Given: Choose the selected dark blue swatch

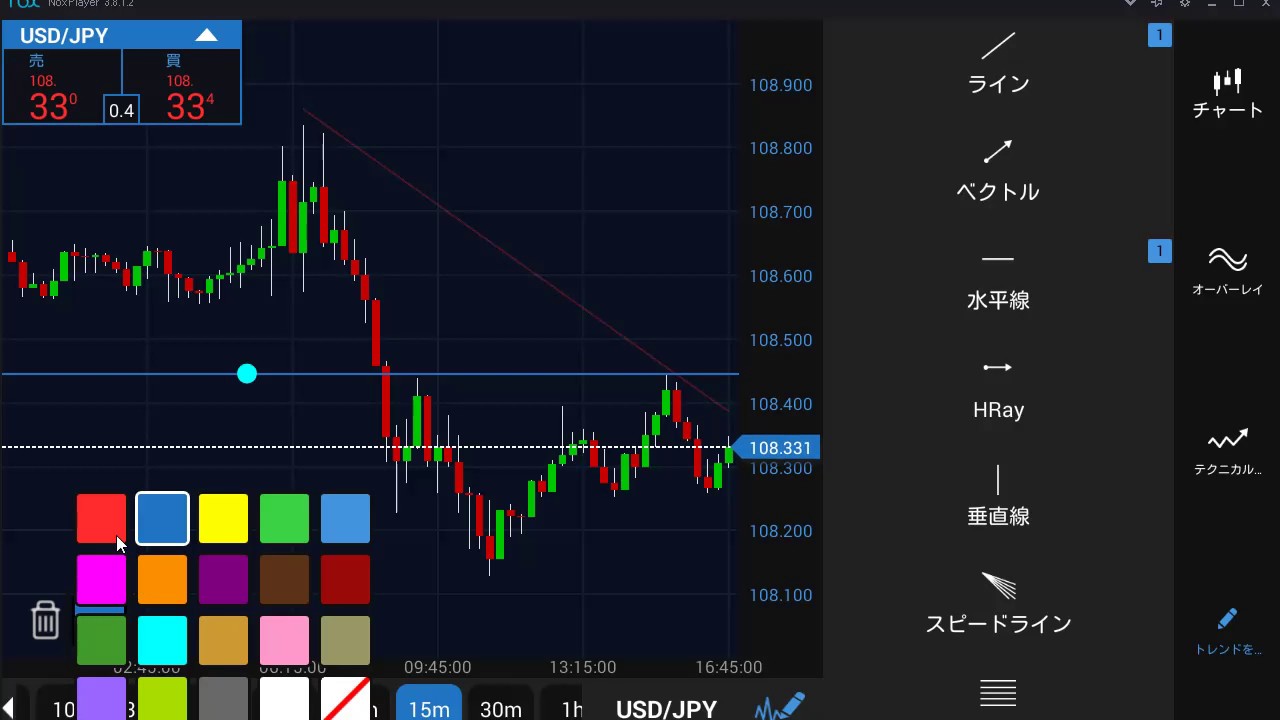Looking at the screenshot, I should pyautogui.click(x=162, y=518).
